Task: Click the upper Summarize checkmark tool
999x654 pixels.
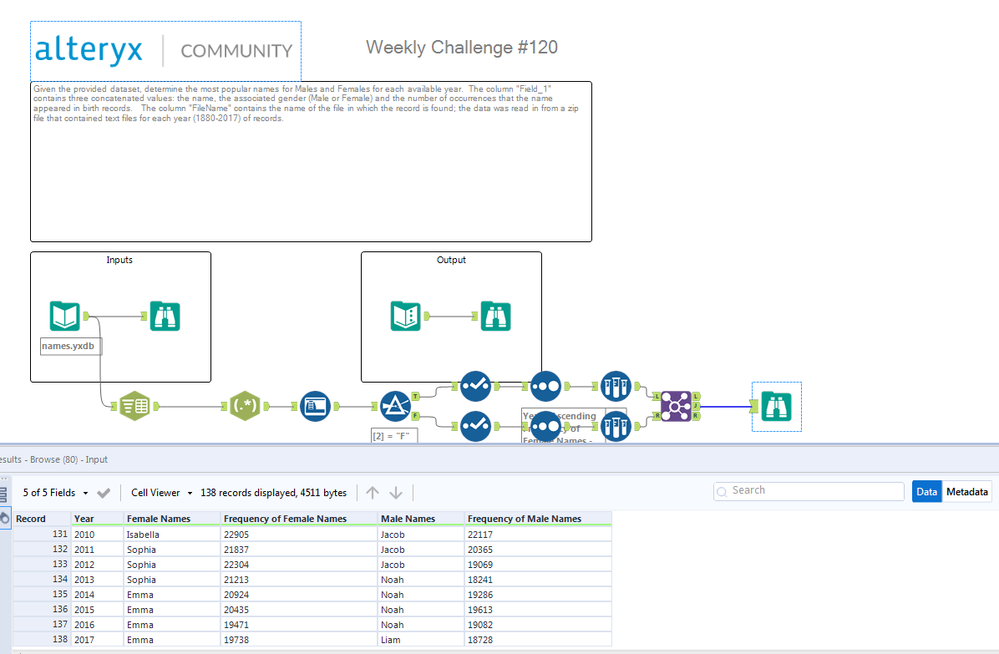Action: tap(475, 386)
